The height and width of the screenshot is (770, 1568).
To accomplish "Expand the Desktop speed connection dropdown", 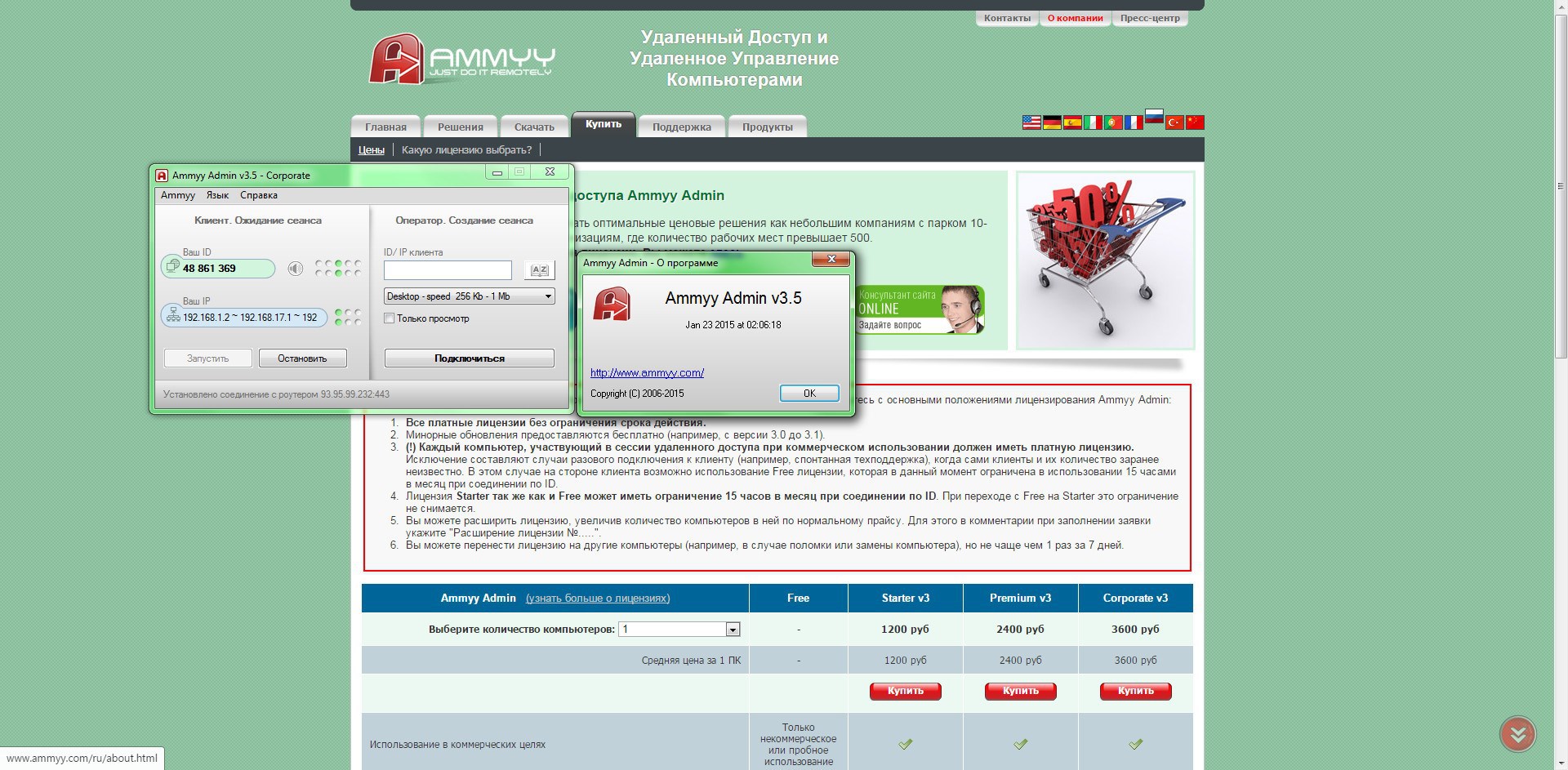I will (x=469, y=296).
